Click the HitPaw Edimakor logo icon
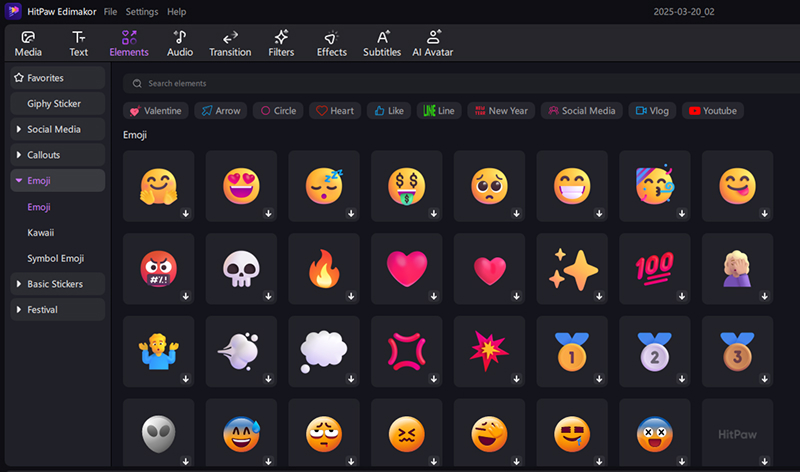This screenshot has height=472, width=800. click(x=13, y=11)
